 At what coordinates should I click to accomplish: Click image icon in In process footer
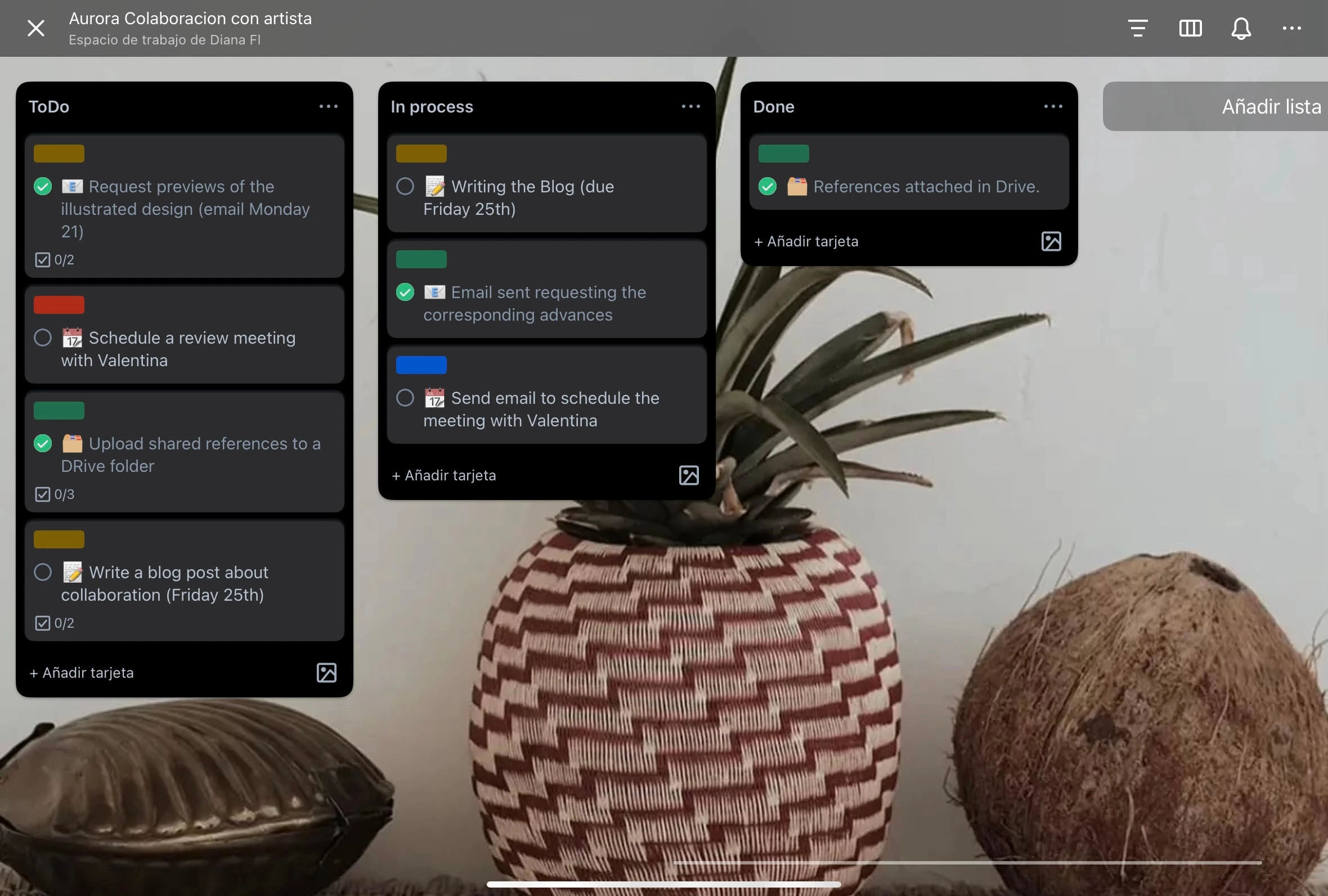[x=689, y=475]
